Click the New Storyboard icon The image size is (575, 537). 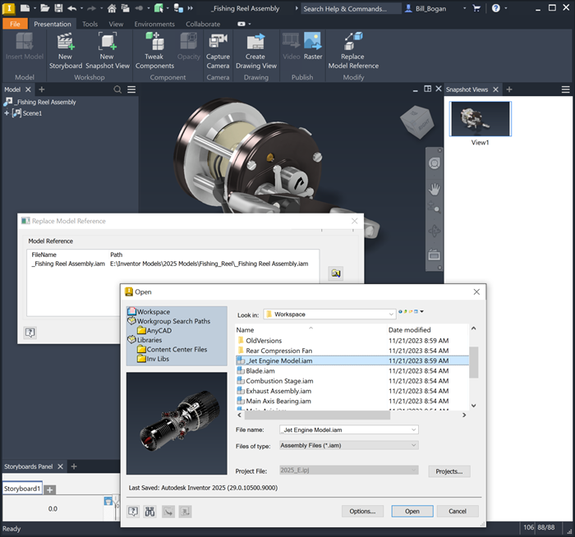pyautogui.click(x=65, y=41)
